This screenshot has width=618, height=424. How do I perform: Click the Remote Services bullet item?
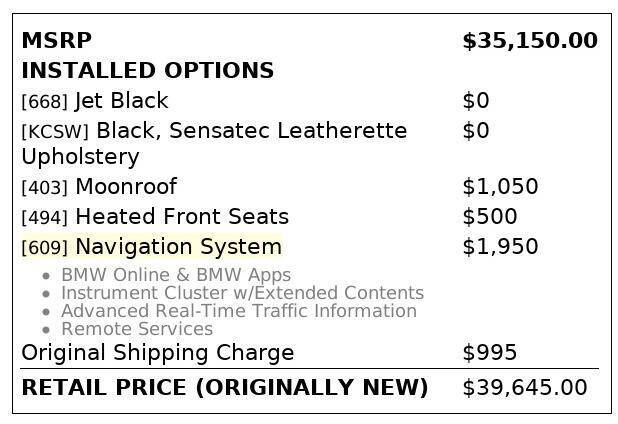pyautogui.click(x=137, y=329)
